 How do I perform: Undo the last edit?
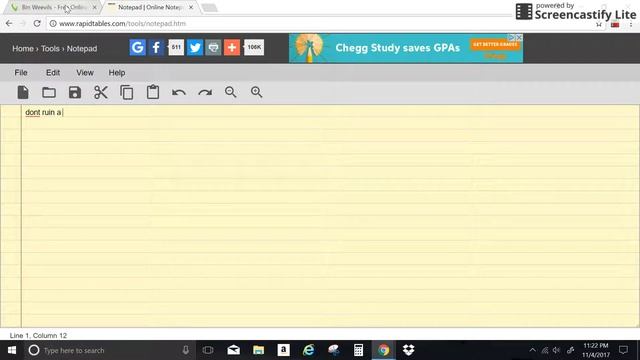[x=179, y=93]
